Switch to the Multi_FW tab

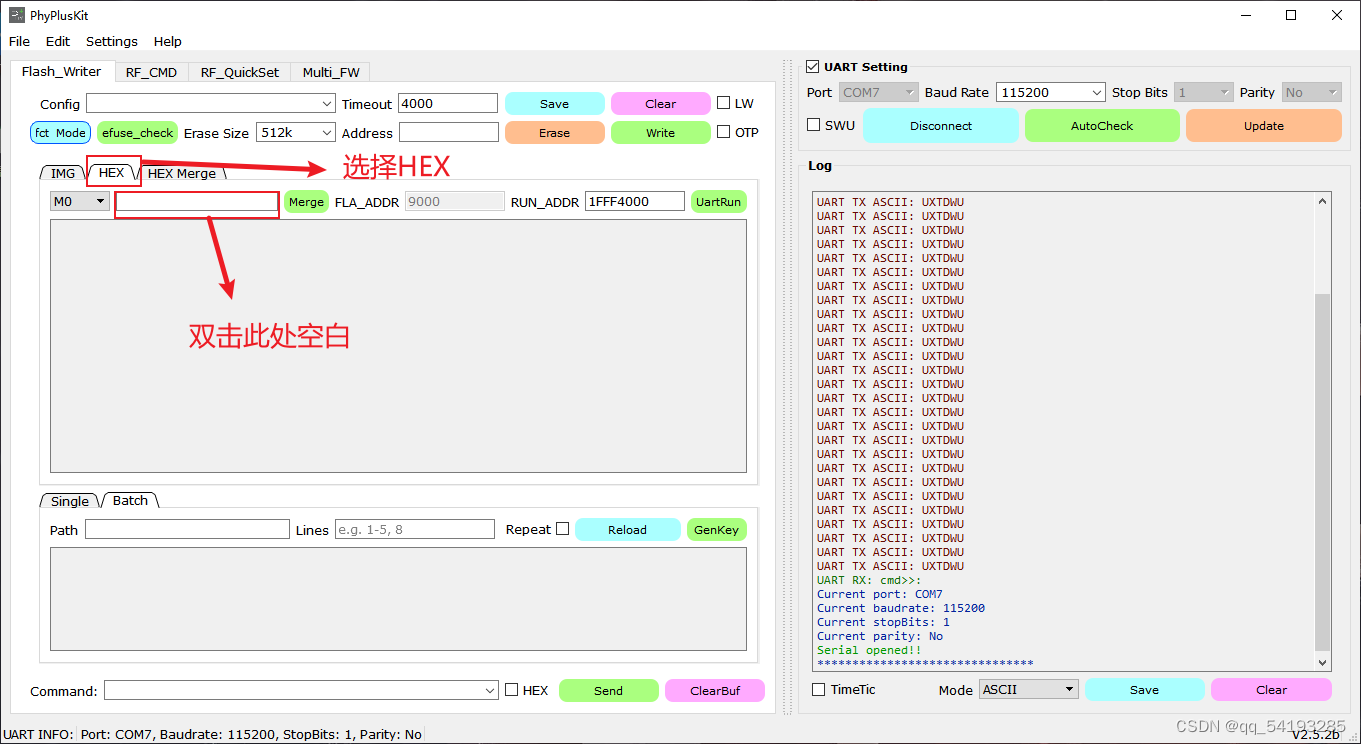point(331,72)
